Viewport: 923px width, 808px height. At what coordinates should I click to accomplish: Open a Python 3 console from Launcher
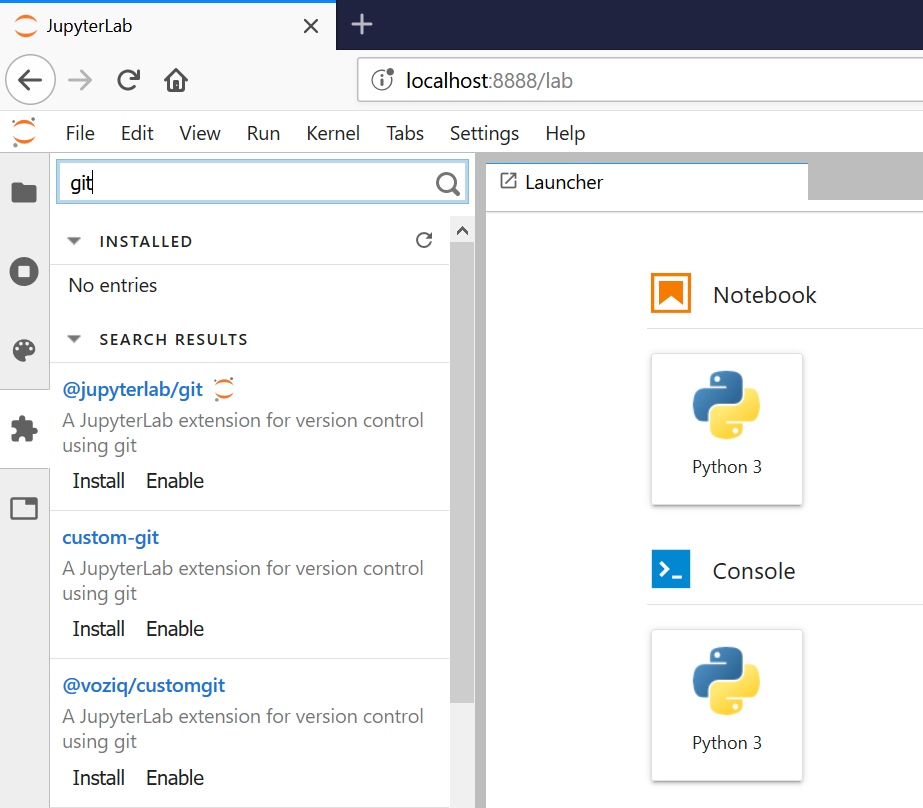[726, 705]
